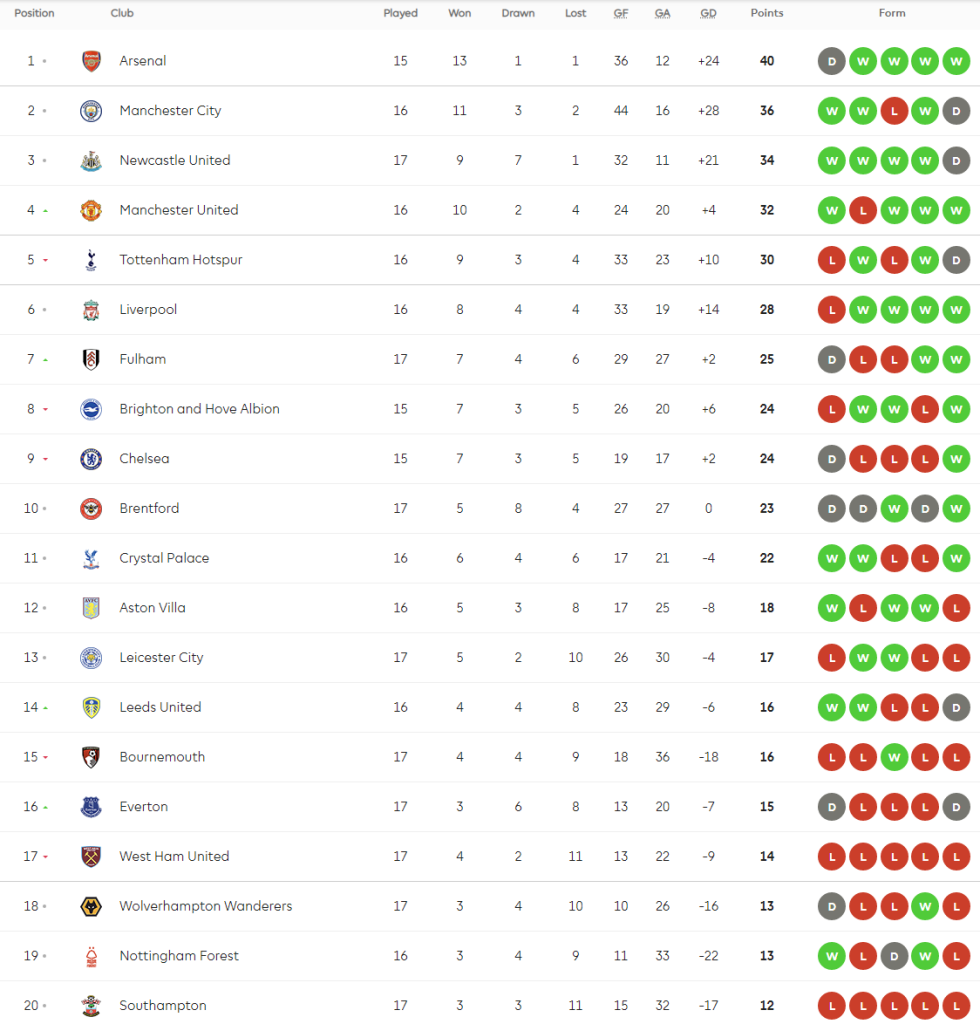
Task: Click the Arsenal club crest icon
Action: point(91,61)
